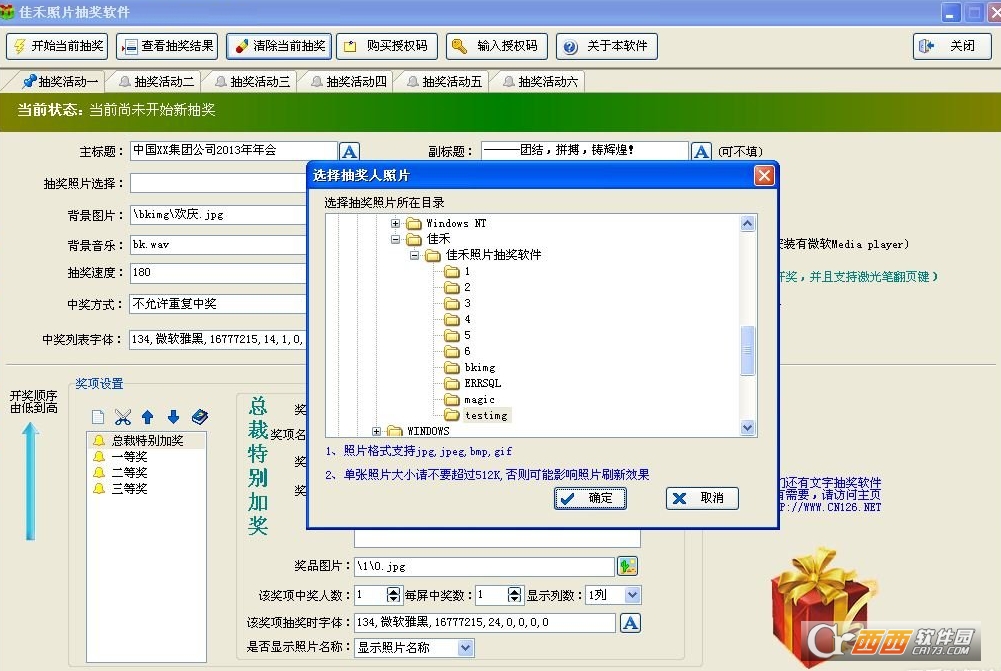Click the new prize item icon
This screenshot has height=671, width=1001.
point(98,417)
